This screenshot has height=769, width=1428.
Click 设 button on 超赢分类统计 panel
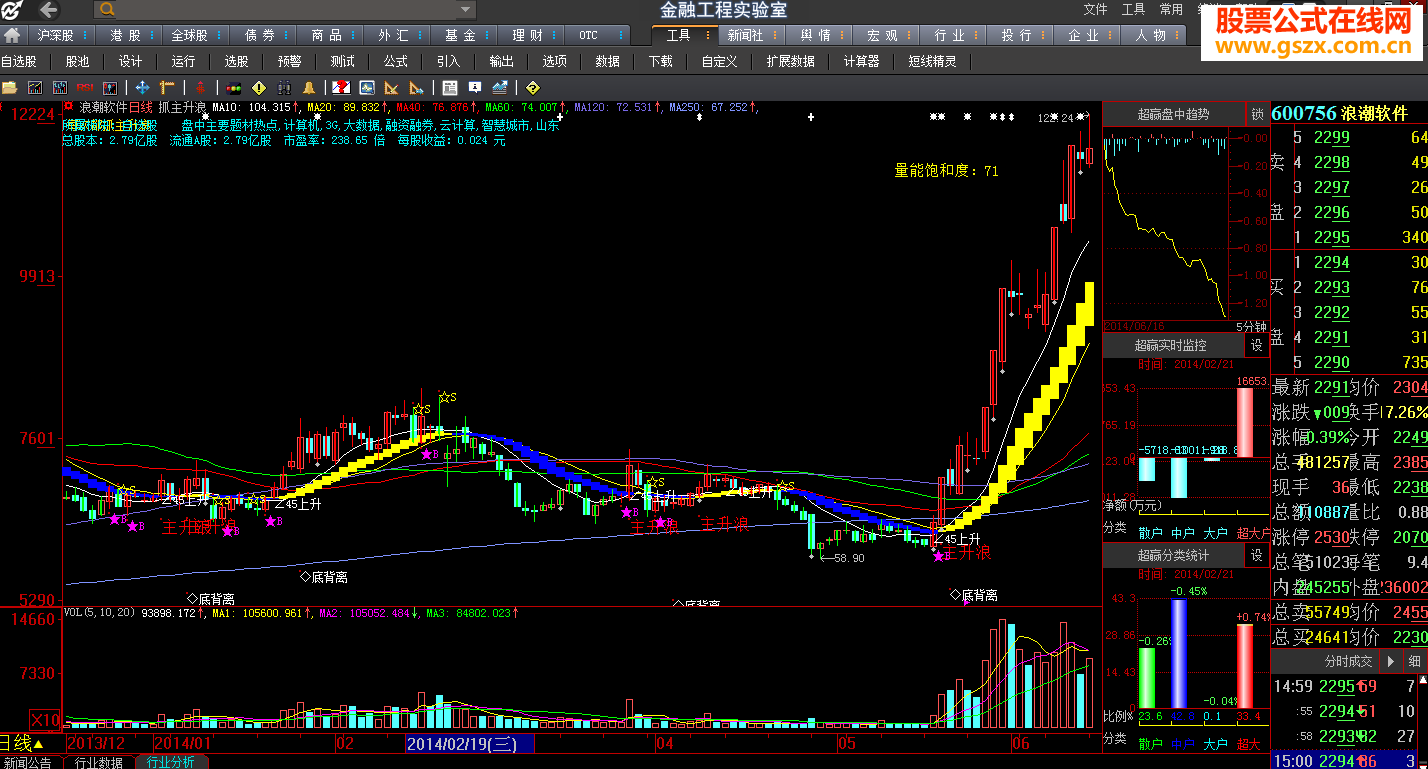pyautogui.click(x=1256, y=555)
